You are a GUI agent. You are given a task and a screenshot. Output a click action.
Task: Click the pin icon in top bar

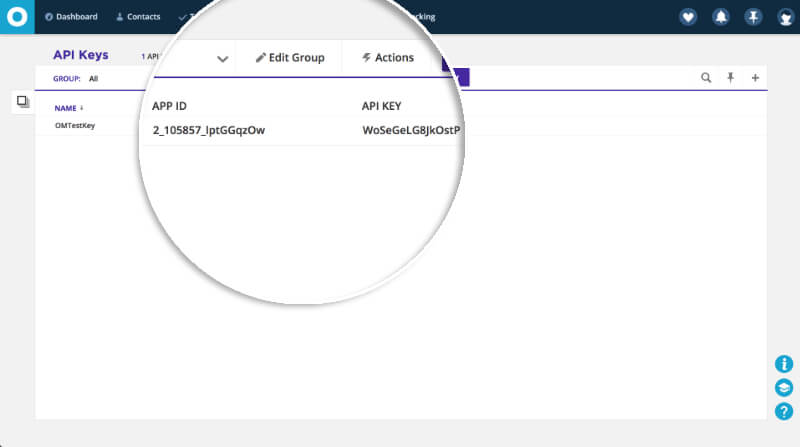point(753,17)
